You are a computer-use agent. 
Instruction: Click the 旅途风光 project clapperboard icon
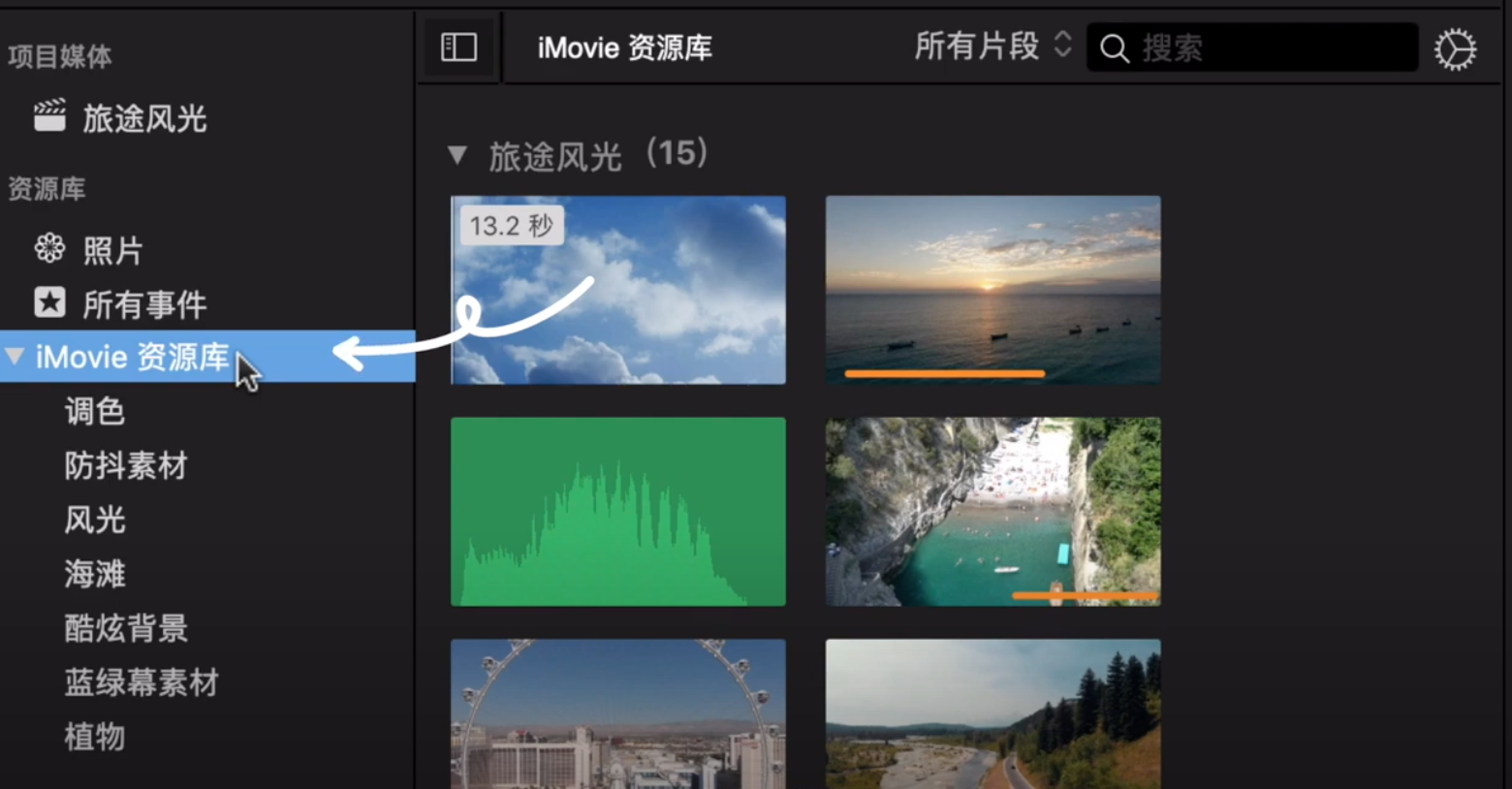click(50, 118)
